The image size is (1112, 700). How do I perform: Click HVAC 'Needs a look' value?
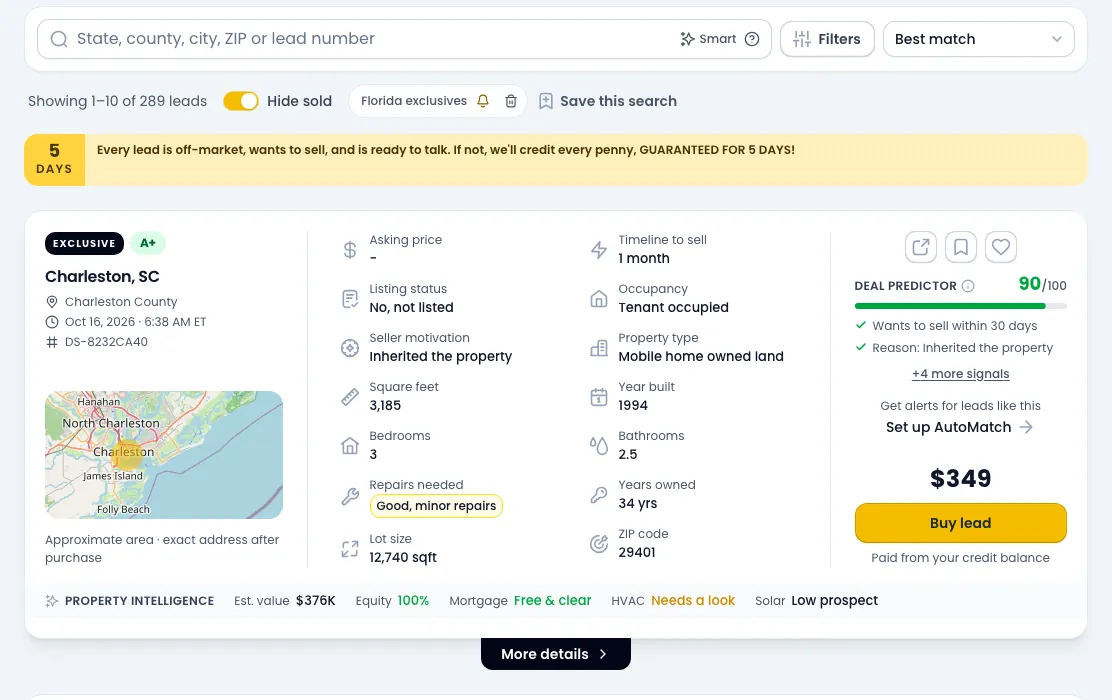[693, 601]
